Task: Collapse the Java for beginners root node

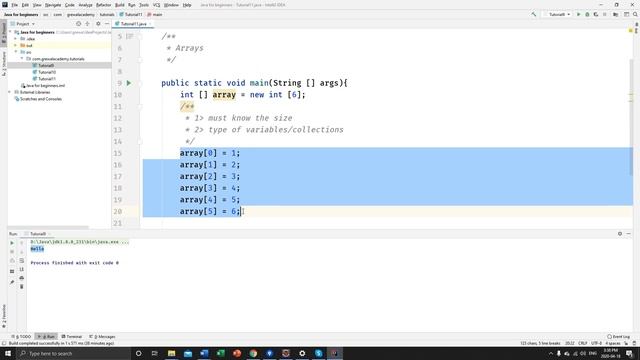Action: click(10, 32)
